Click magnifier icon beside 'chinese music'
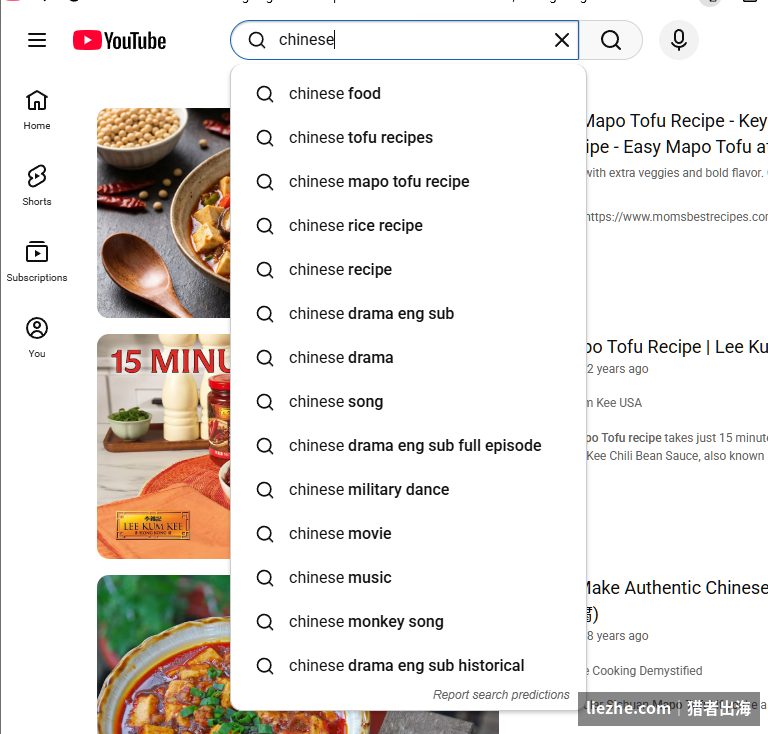 [265, 578]
